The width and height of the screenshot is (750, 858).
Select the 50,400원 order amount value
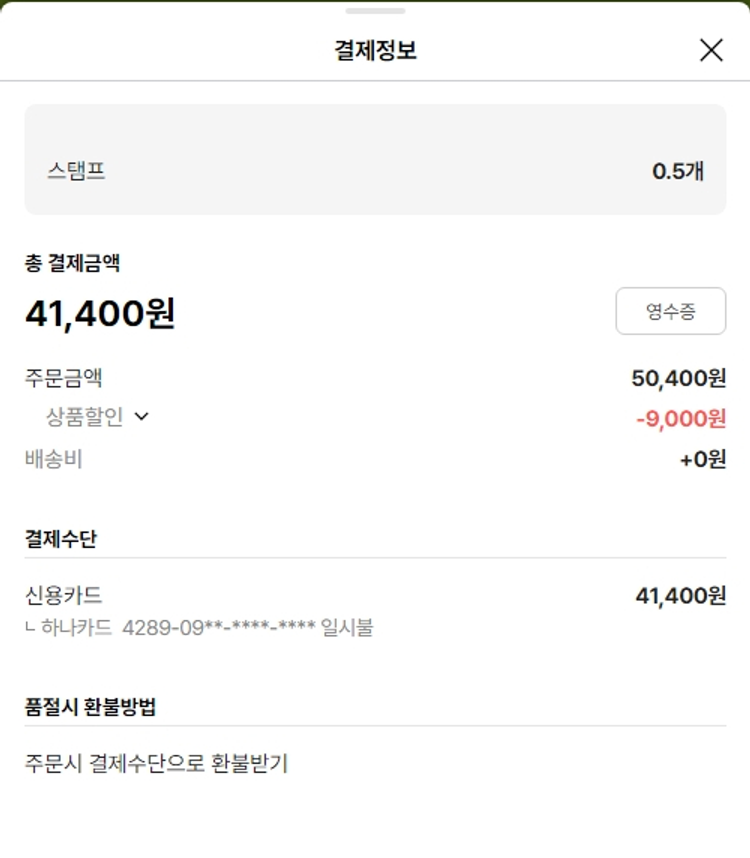[678, 378]
